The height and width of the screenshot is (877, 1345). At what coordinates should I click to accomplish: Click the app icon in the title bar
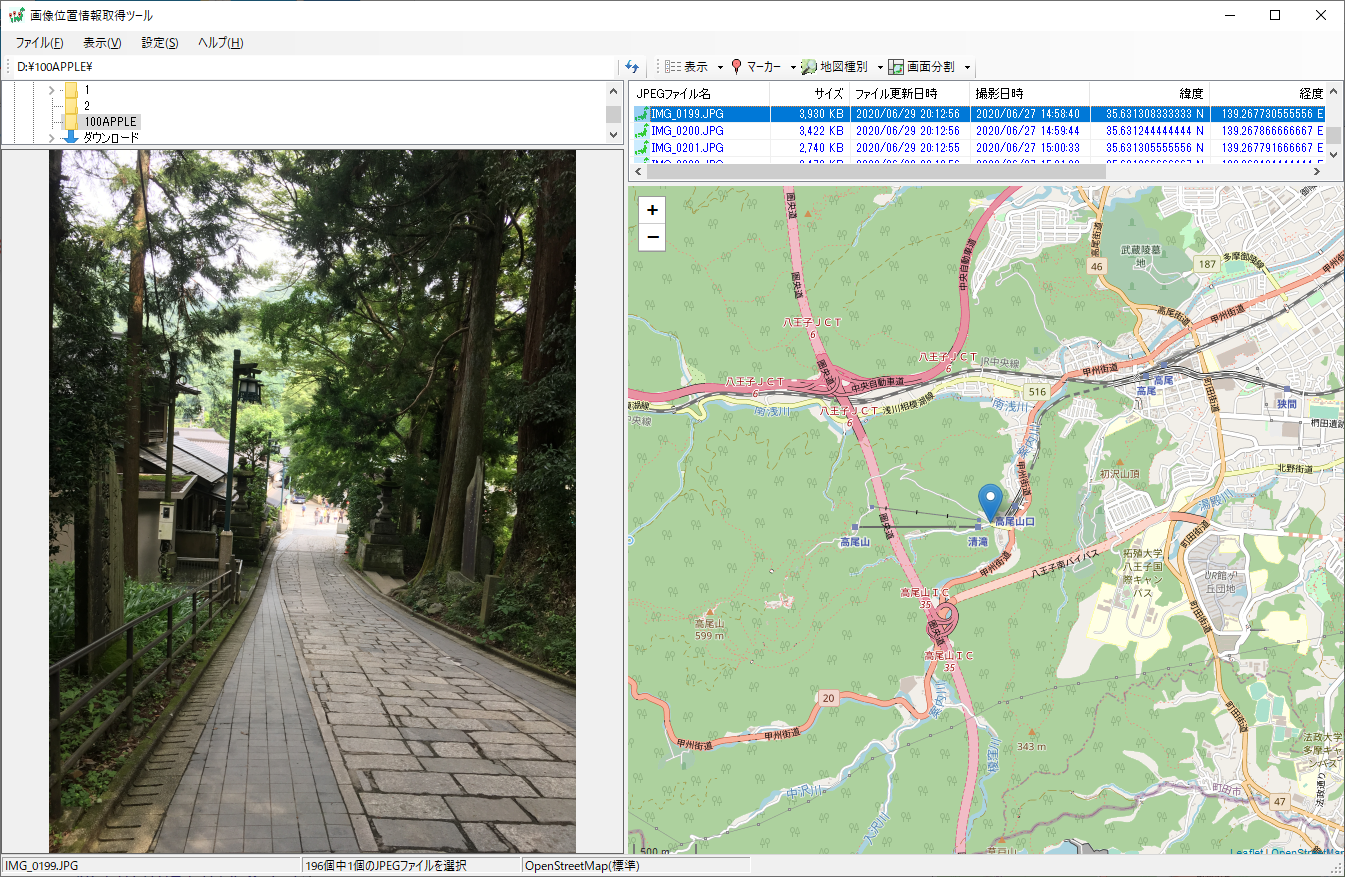coord(16,15)
